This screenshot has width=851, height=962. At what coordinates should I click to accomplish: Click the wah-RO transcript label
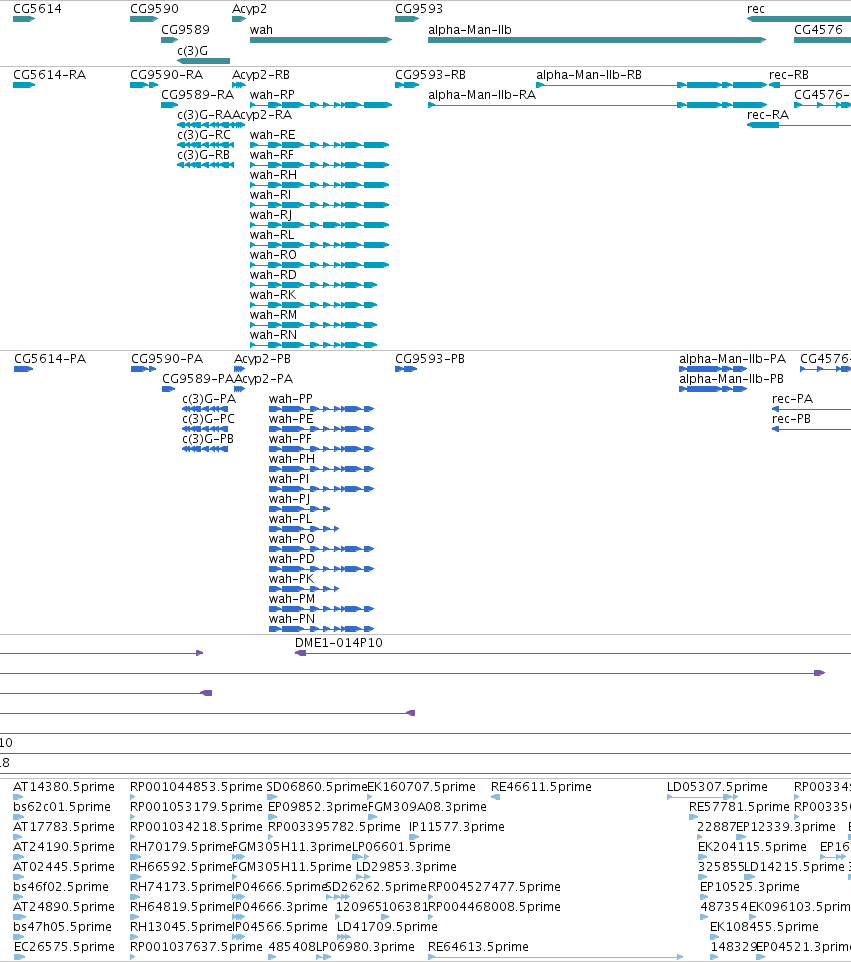274,255
